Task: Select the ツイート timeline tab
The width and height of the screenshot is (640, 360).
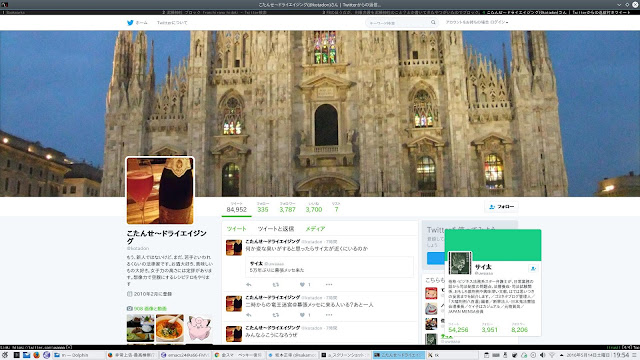Action: [236, 229]
